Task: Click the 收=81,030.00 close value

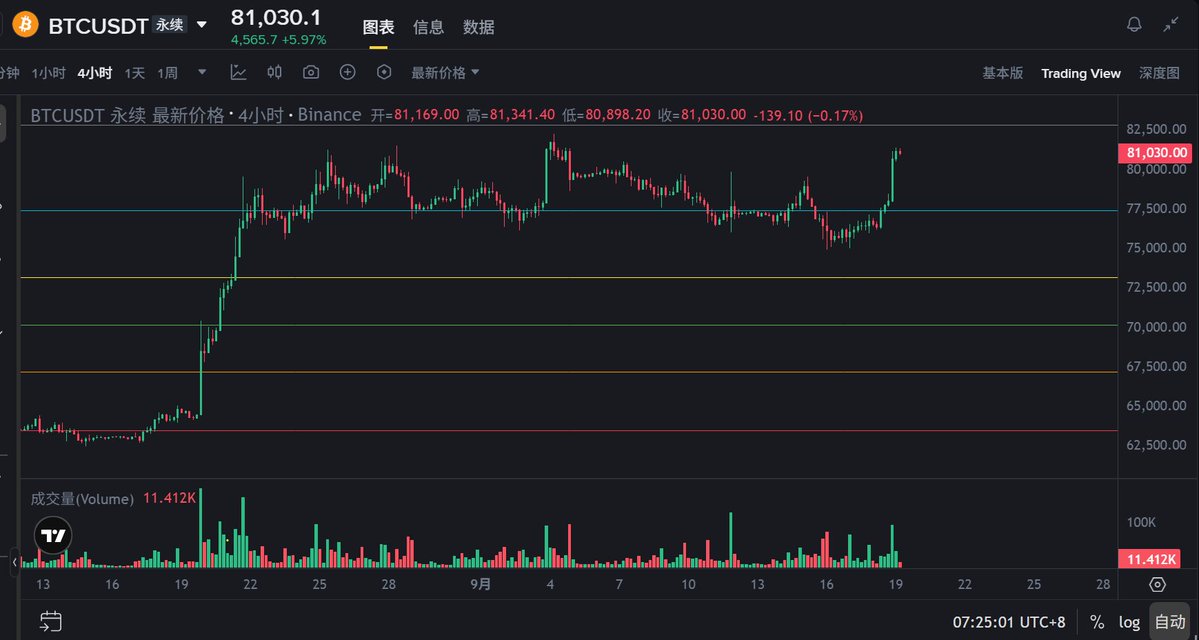Action: click(702, 115)
